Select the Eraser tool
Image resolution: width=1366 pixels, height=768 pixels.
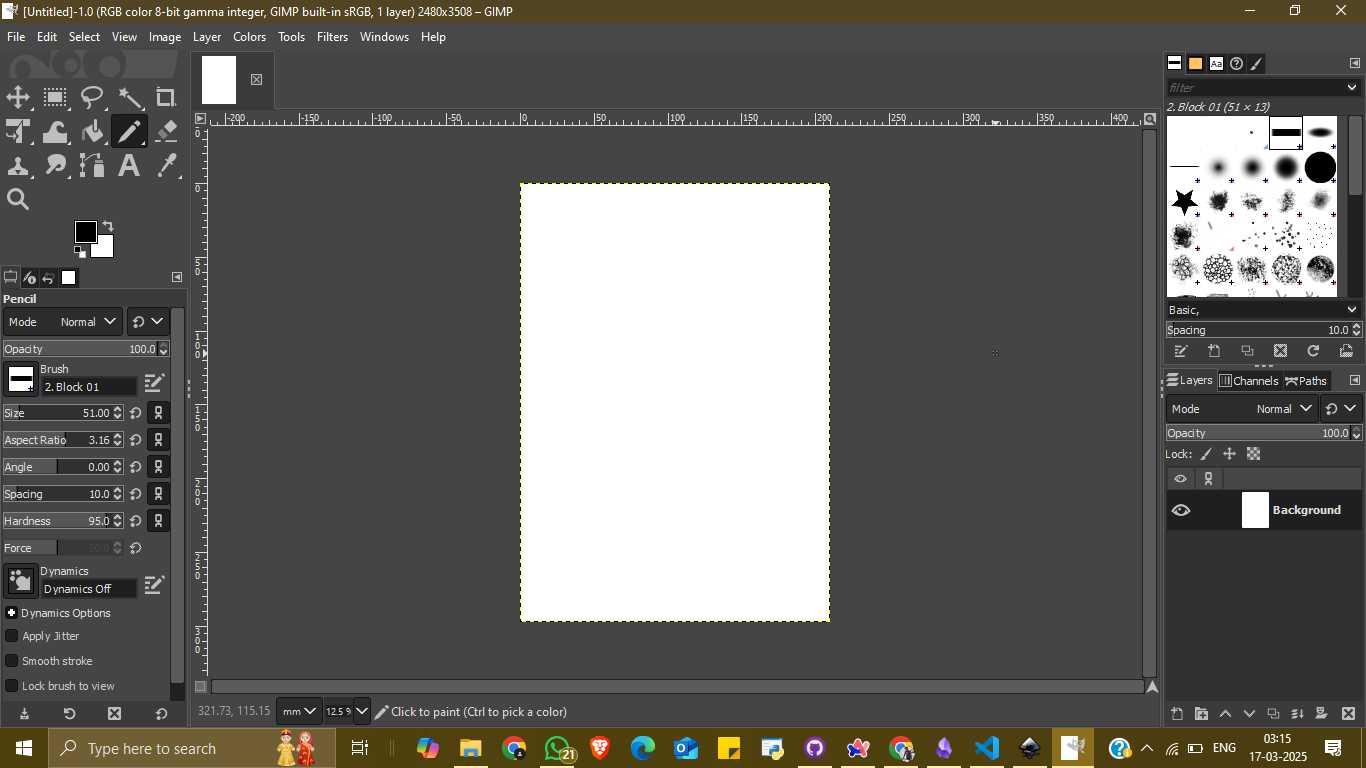coord(166,131)
